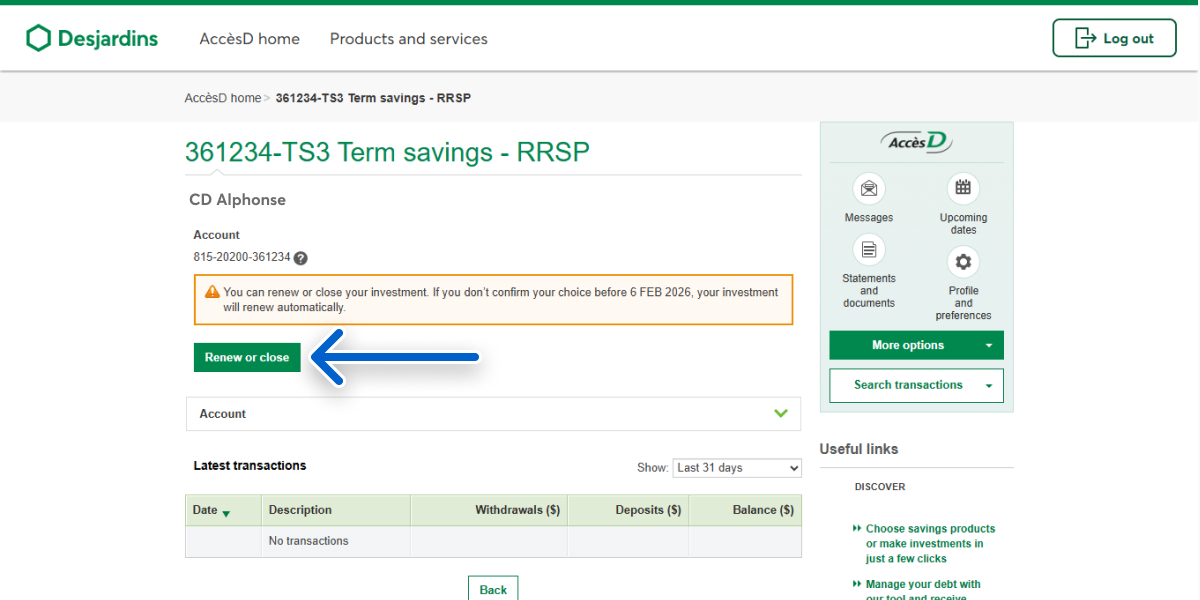Sort transactions by Date column arrow
1200x600 pixels.
click(226, 513)
